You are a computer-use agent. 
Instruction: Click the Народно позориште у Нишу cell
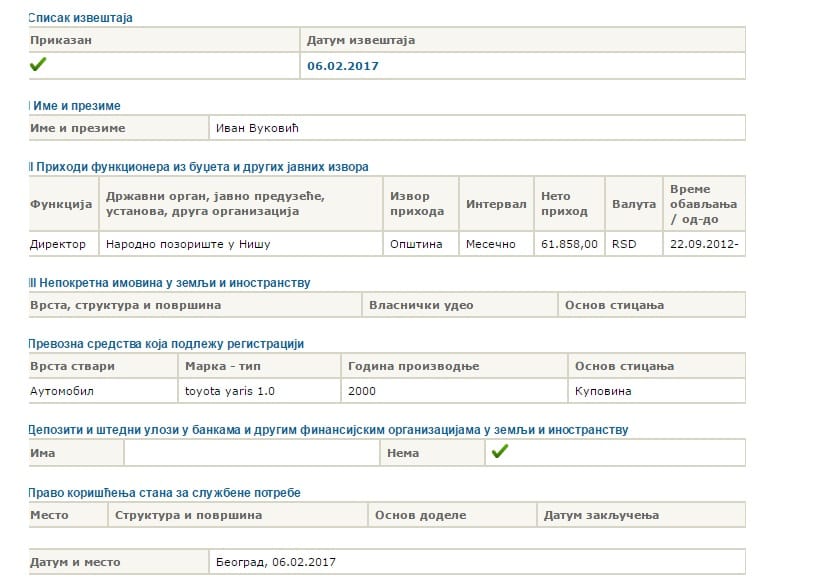coord(188,243)
